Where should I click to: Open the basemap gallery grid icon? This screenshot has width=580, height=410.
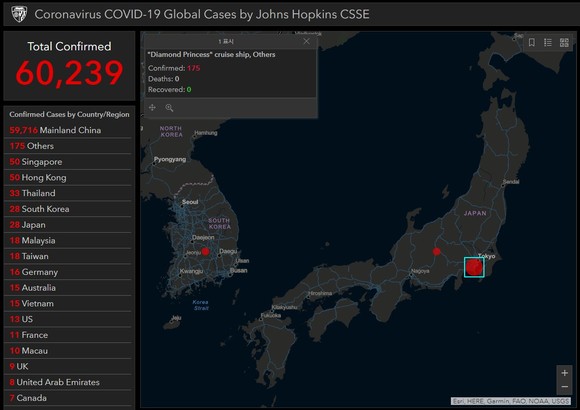point(564,43)
